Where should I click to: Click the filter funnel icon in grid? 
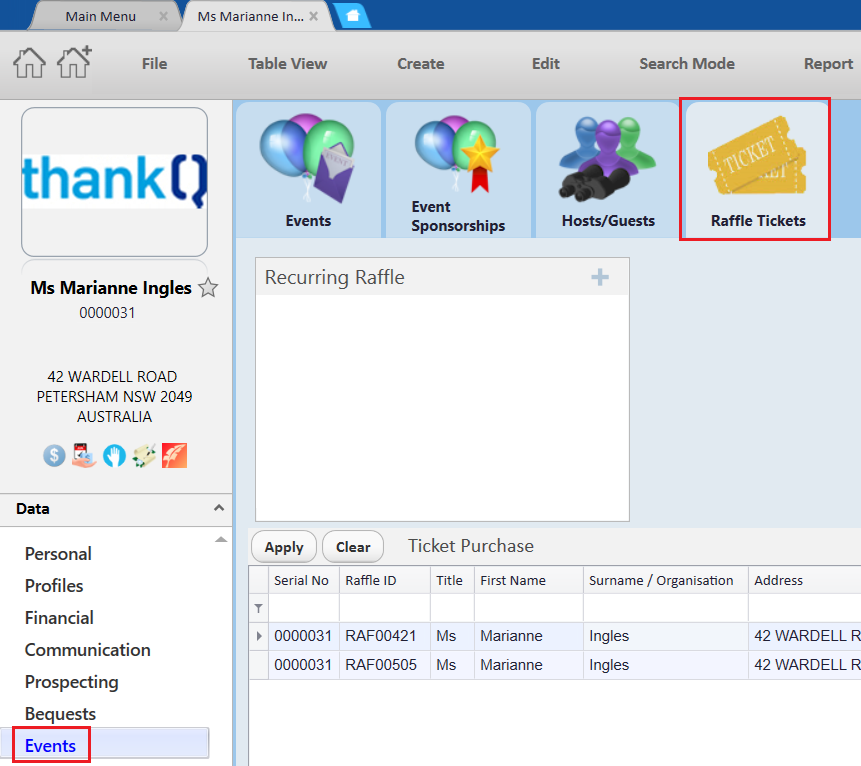click(x=258, y=608)
